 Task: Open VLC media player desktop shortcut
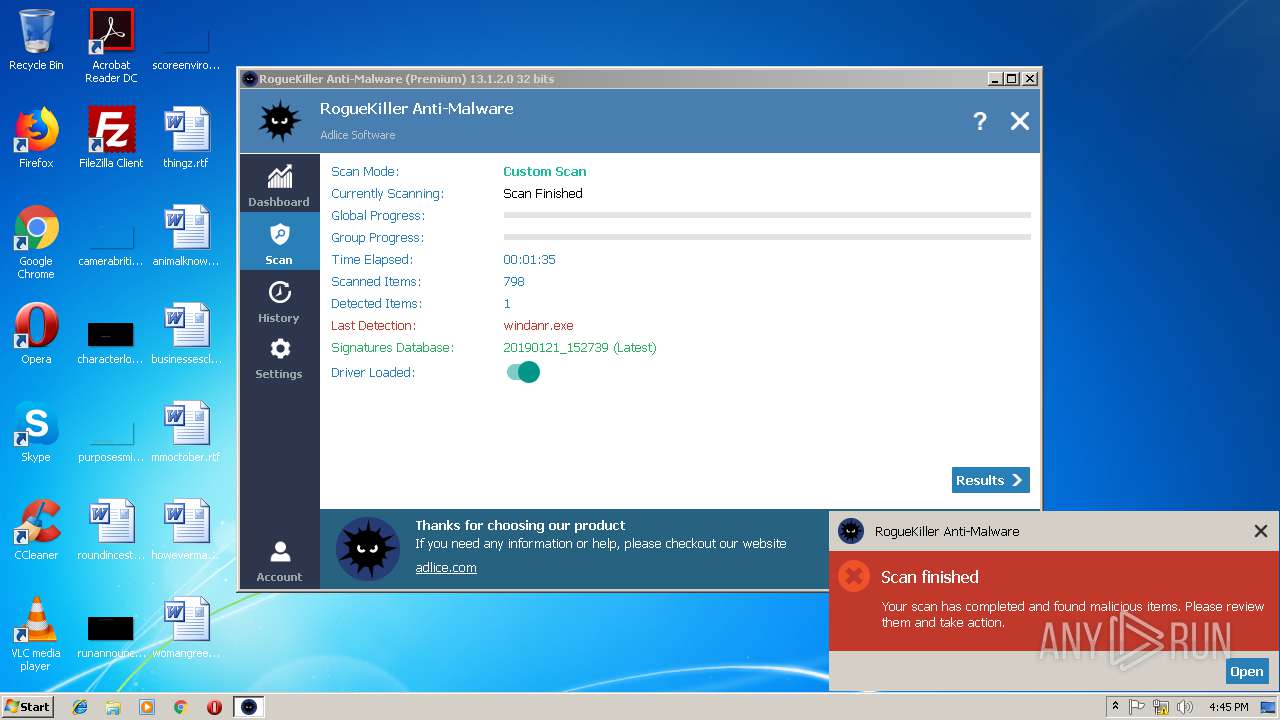pyautogui.click(x=36, y=633)
